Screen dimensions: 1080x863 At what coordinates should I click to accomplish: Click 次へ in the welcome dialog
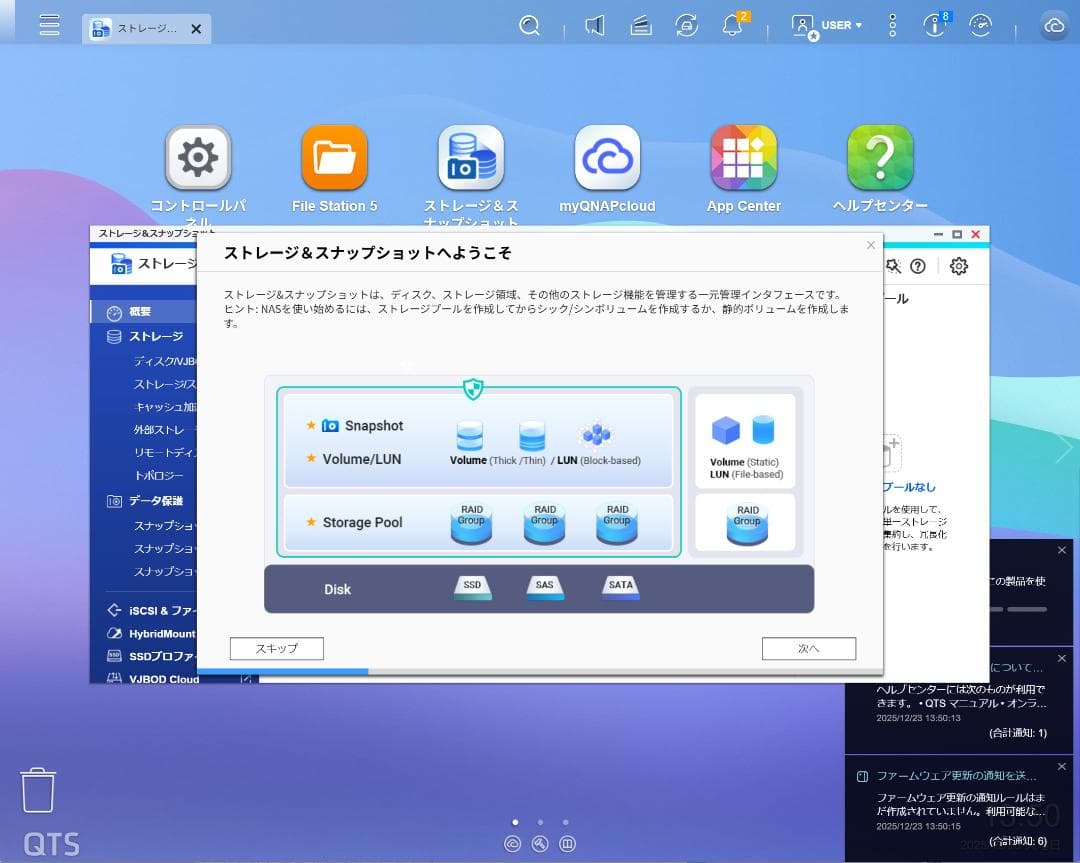808,648
